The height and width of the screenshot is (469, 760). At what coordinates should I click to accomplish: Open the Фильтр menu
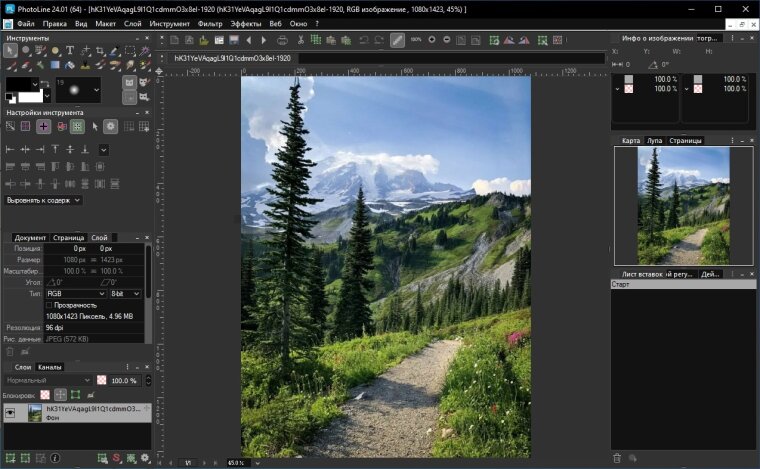click(210, 22)
